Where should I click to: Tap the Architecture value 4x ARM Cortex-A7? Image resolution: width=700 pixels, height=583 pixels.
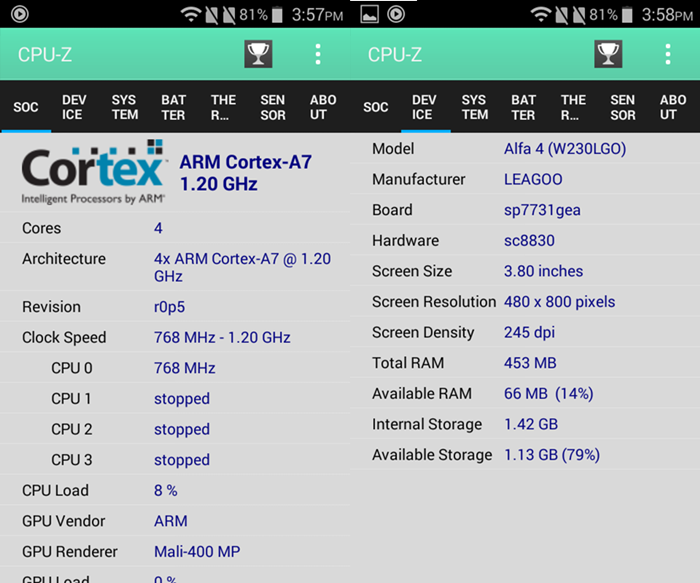(x=242, y=267)
